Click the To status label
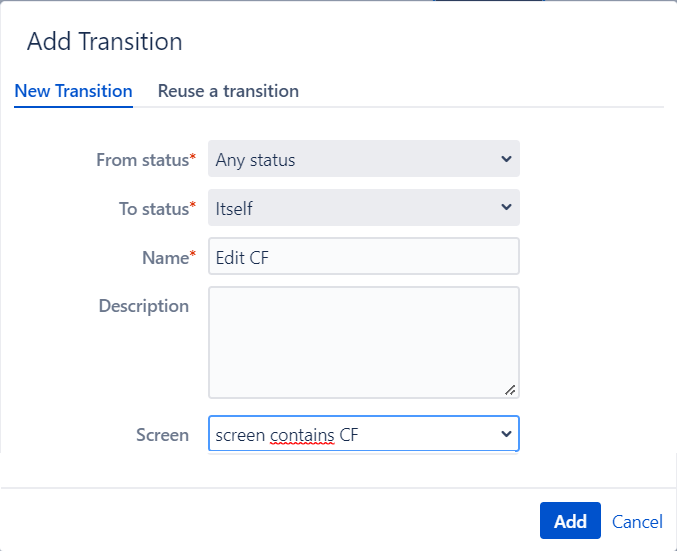Screen dimensions: 677x551 click(x=157, y=209)
